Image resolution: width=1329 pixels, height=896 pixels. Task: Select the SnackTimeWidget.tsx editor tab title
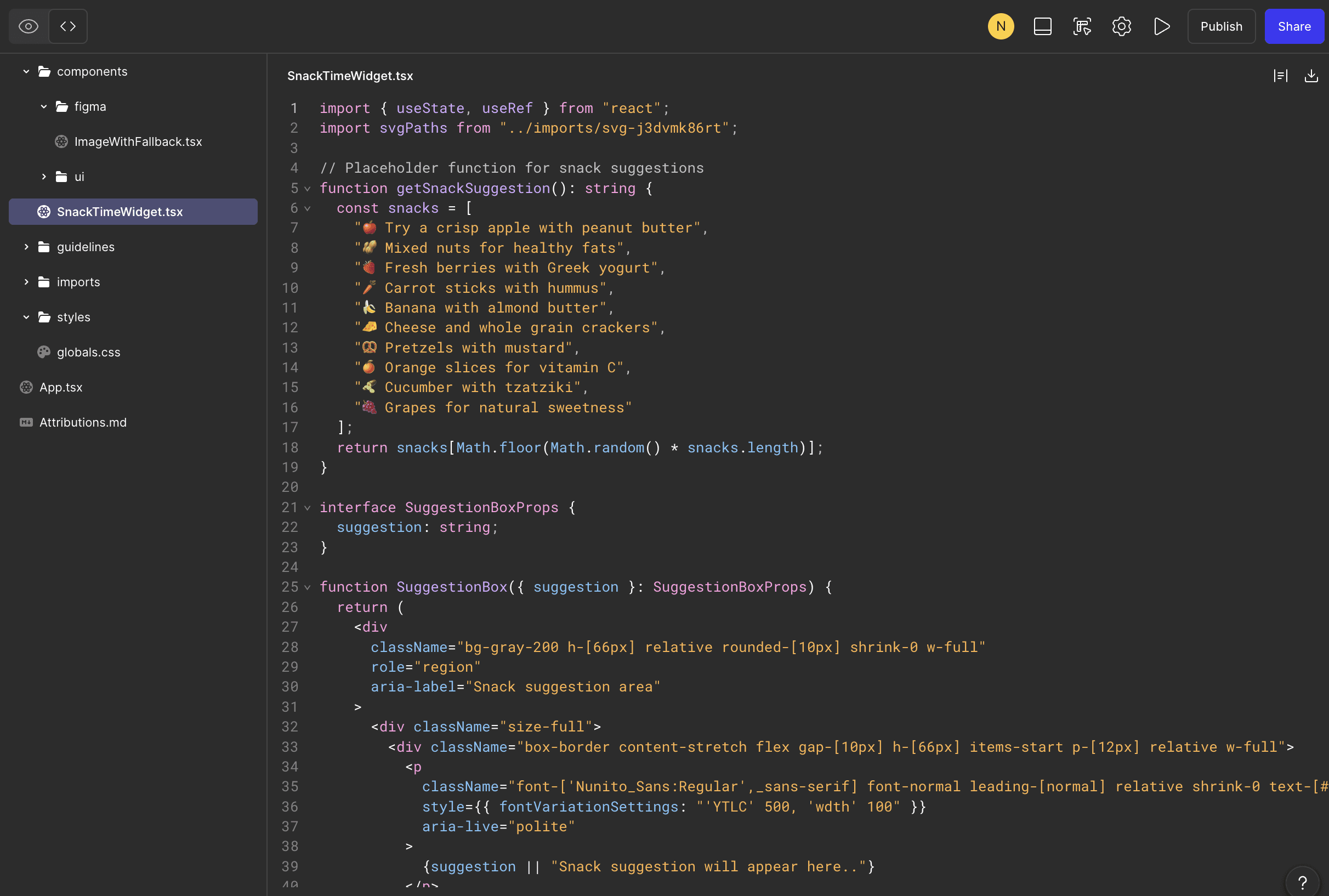point(350,76)
